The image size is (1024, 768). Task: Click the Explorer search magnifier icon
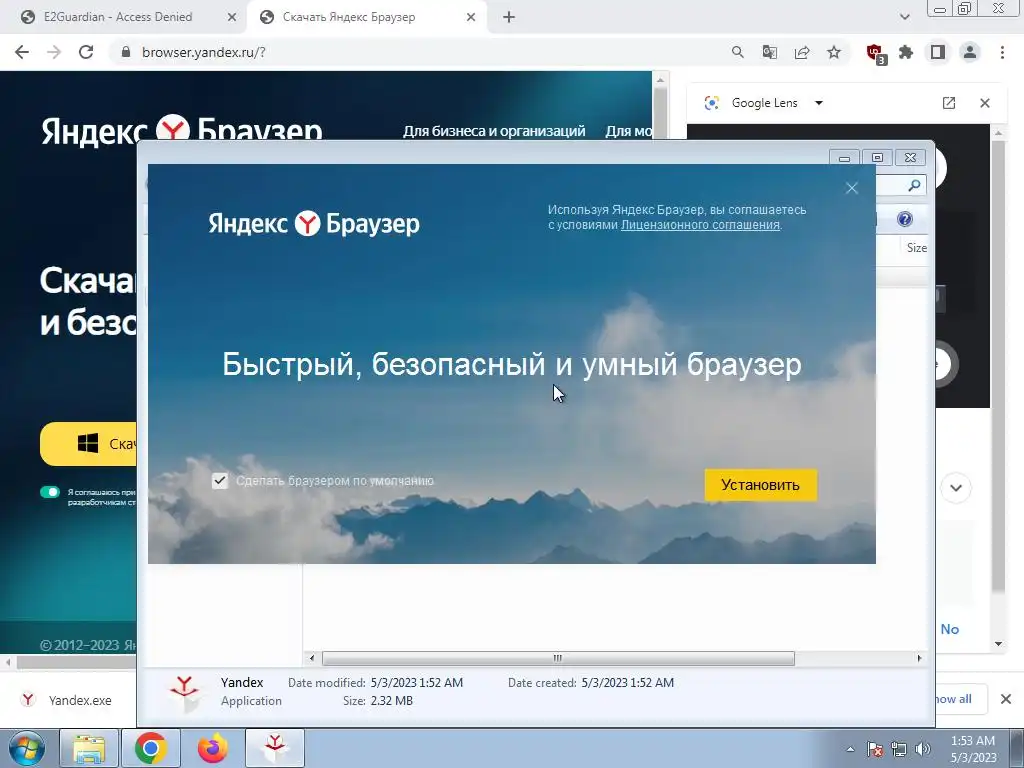(914, 186)
